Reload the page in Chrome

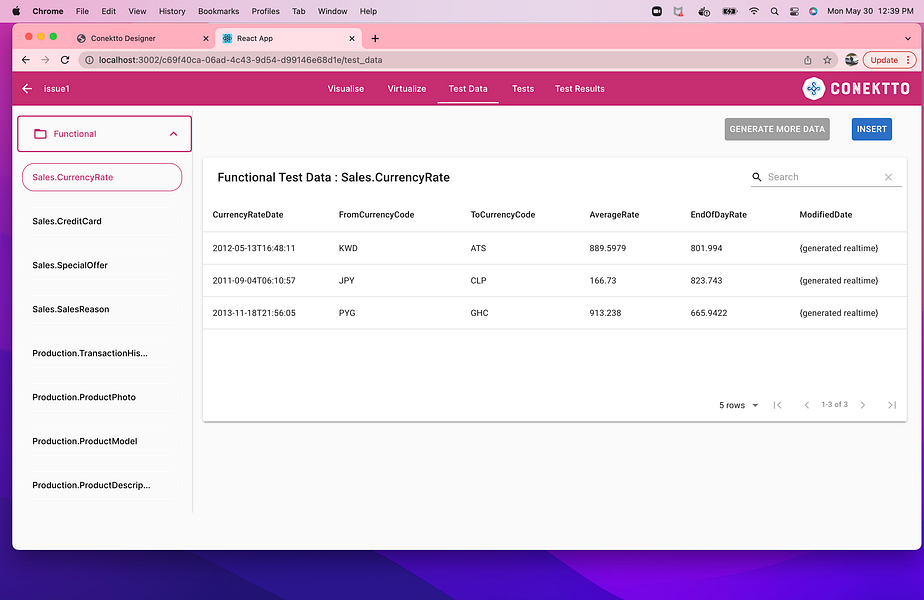(65, 60)
